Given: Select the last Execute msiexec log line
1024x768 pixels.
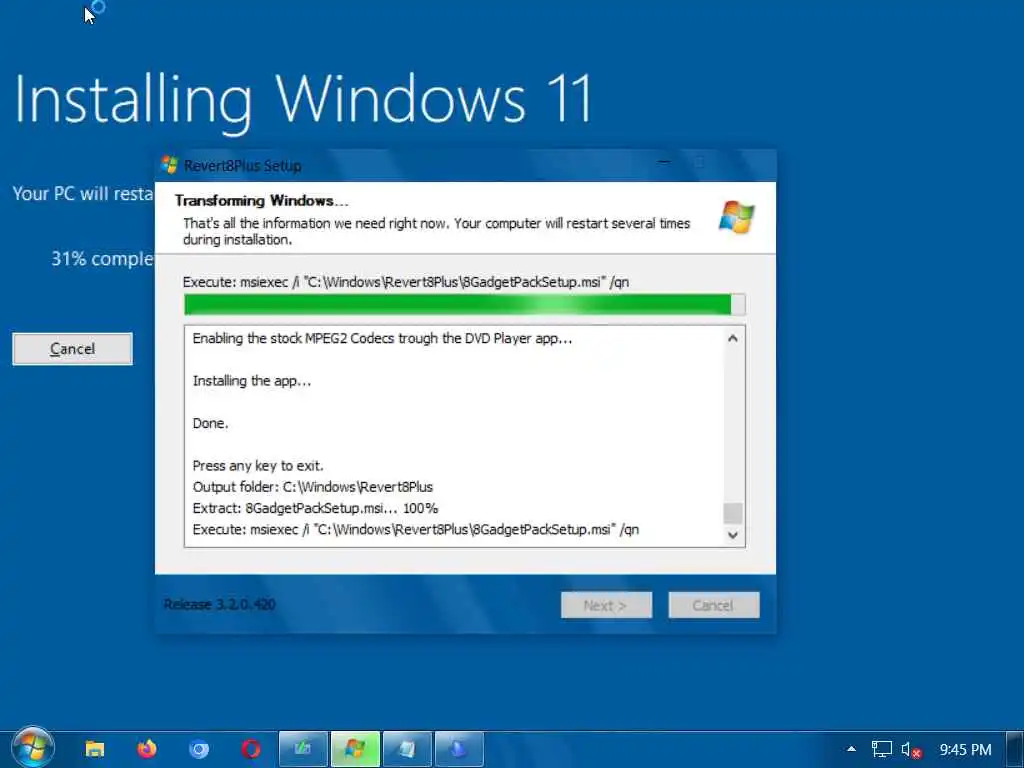Looking at the screenshot, I should pos(416,530).
